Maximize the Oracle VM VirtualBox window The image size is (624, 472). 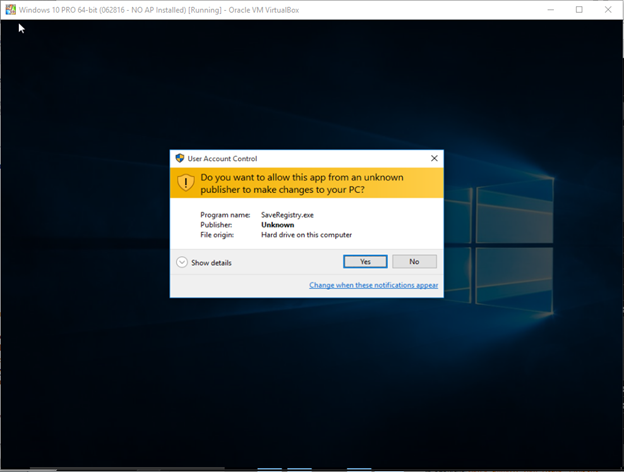(579, 9)
